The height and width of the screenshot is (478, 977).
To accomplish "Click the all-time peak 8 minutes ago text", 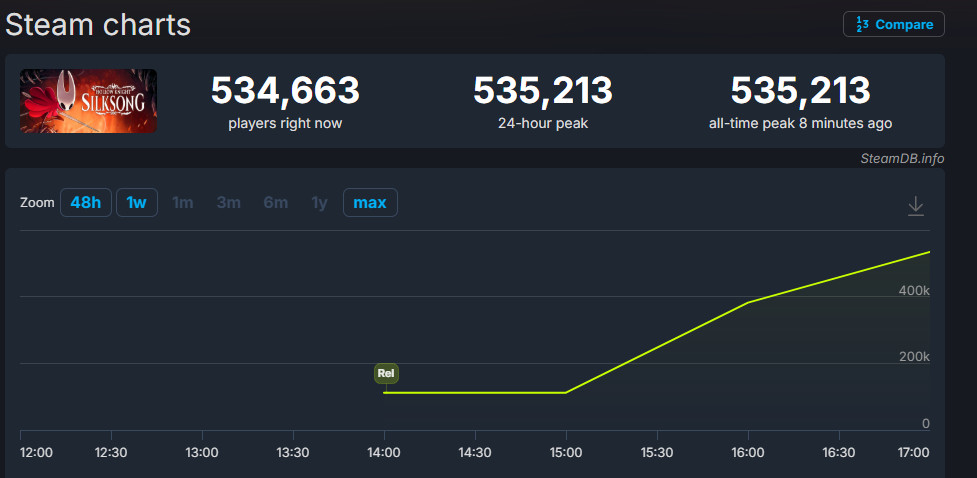I will (800, 123).
